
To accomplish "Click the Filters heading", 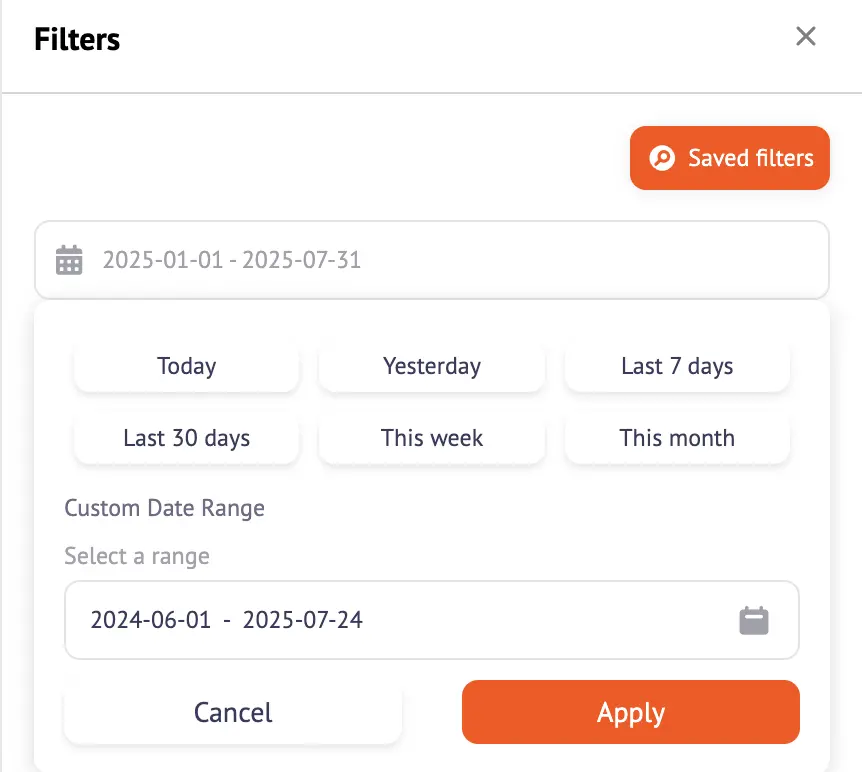I will coord(77,40).
